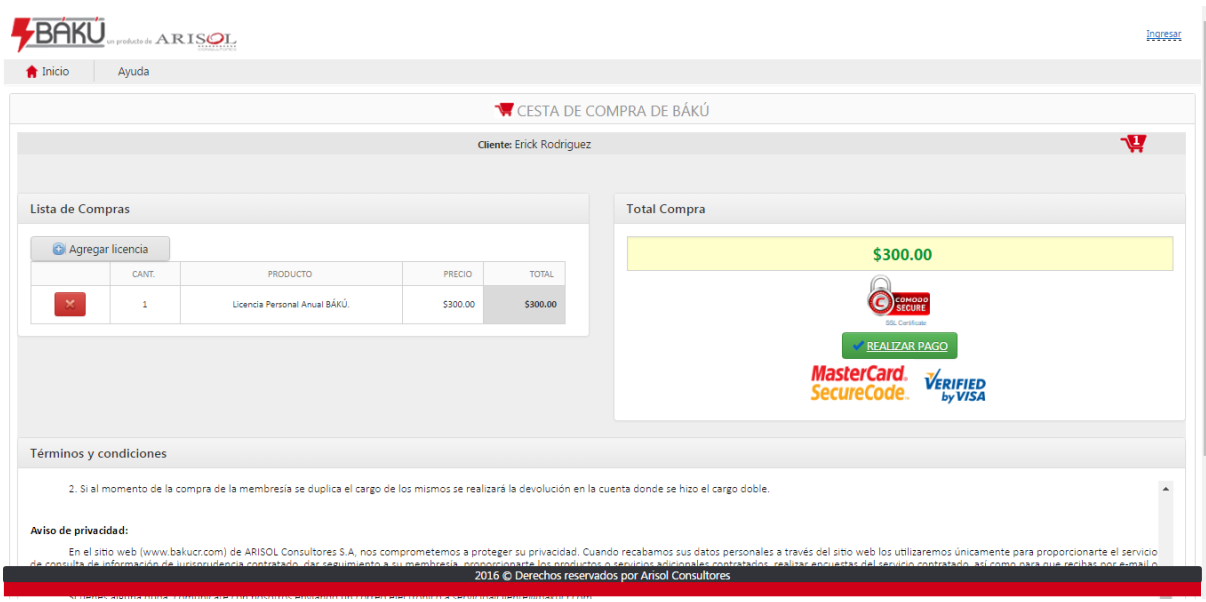Image resolution: width=1206 pixels, height=602 pixels.
Task: Click the Cliente: Erick Rodriguez label
Action: tap(534, 144)
